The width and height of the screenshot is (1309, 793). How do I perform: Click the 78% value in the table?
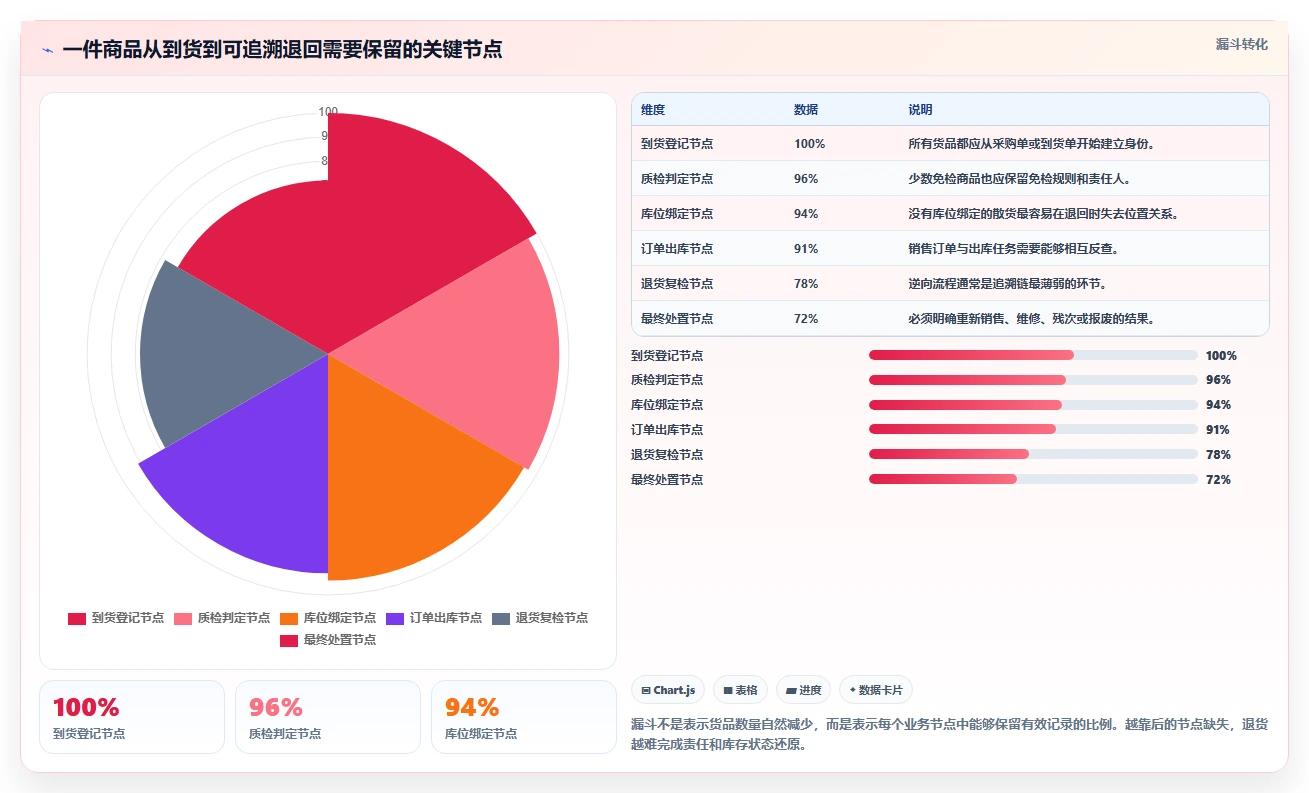coord(806,284)
